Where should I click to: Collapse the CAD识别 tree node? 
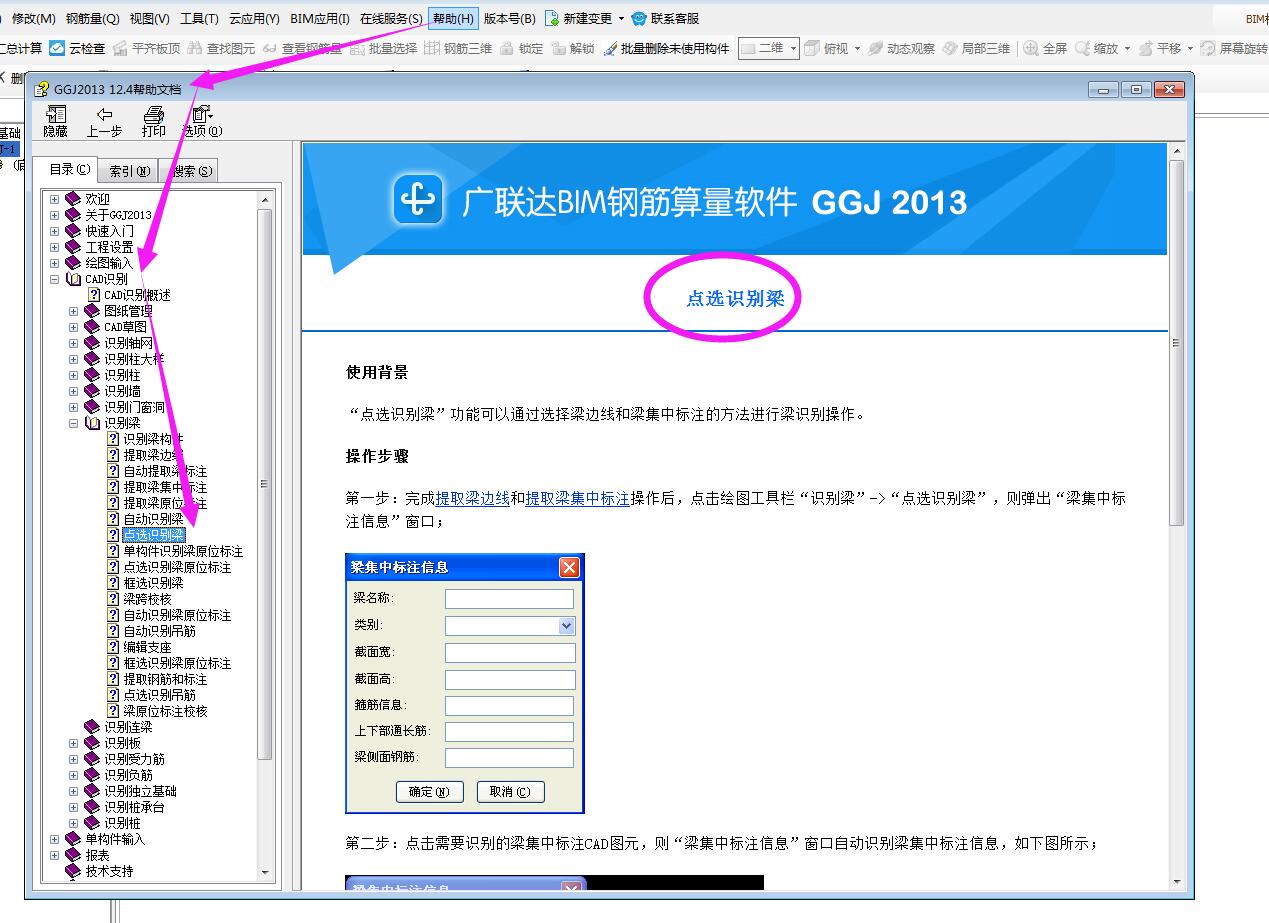(x=55, y=279)
